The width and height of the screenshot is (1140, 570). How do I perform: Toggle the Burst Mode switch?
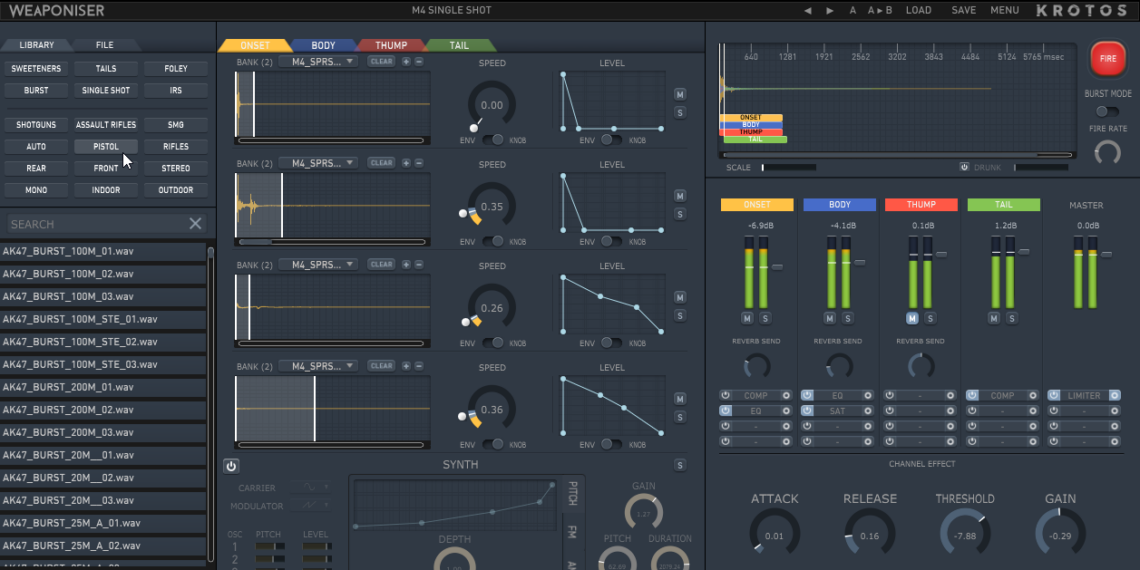pos(1107,111)
